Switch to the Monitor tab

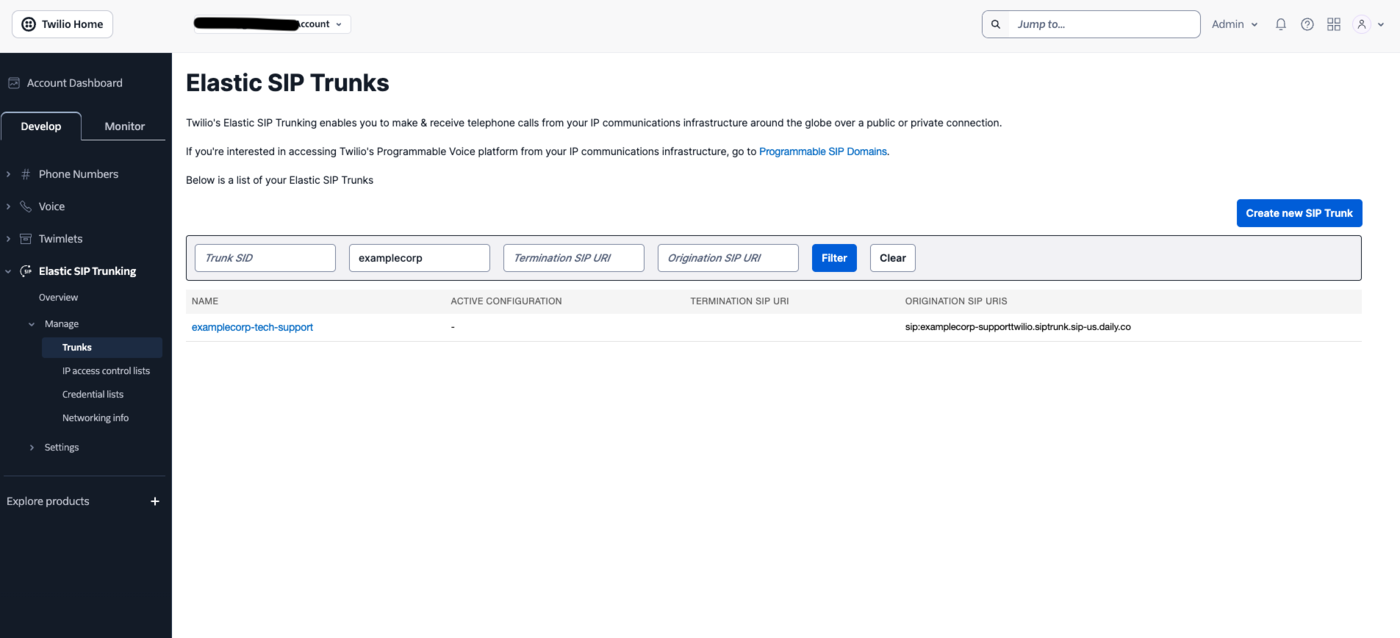pos(125,126)
